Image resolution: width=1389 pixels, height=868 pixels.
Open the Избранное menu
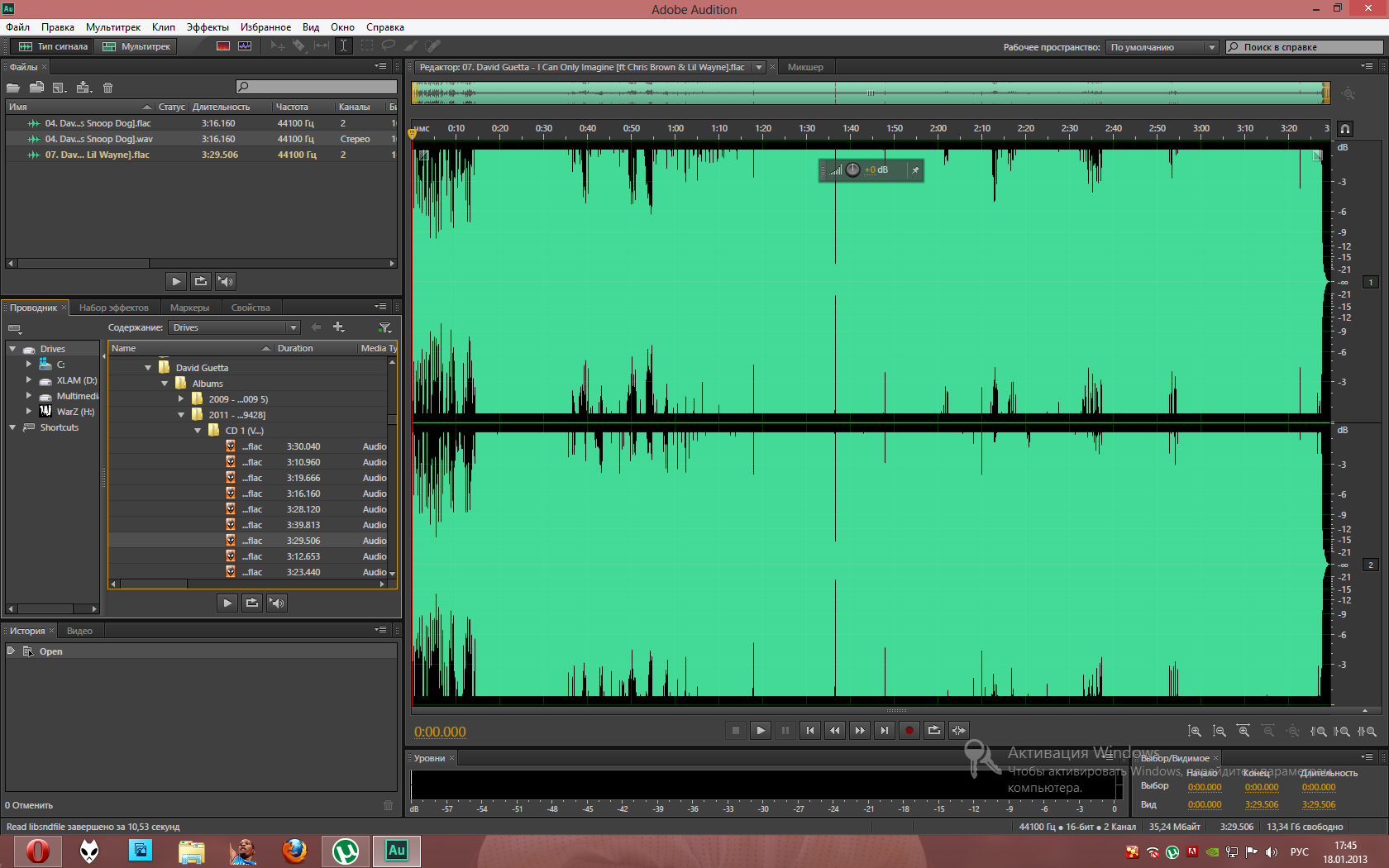265,27
